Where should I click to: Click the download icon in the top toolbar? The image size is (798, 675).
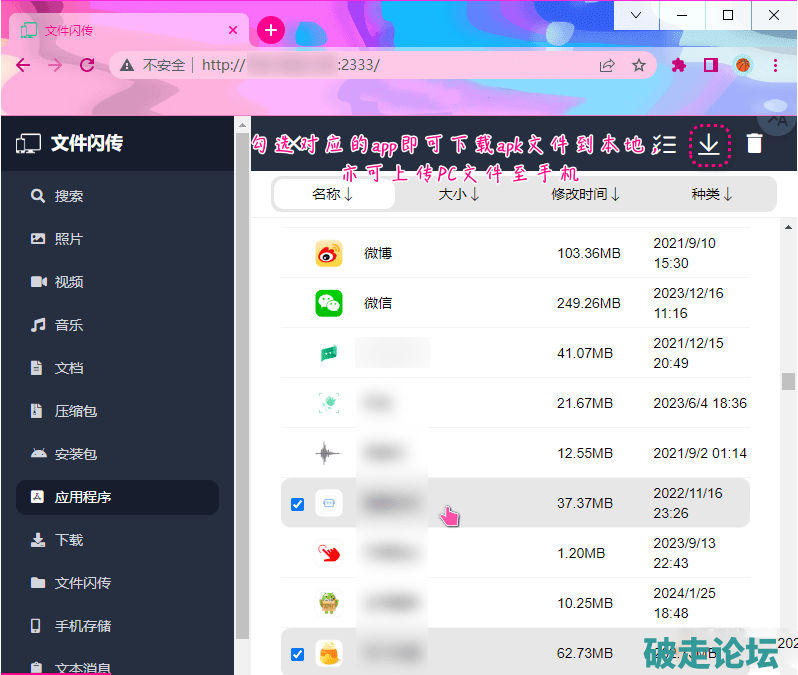click(x=709, y=144)
